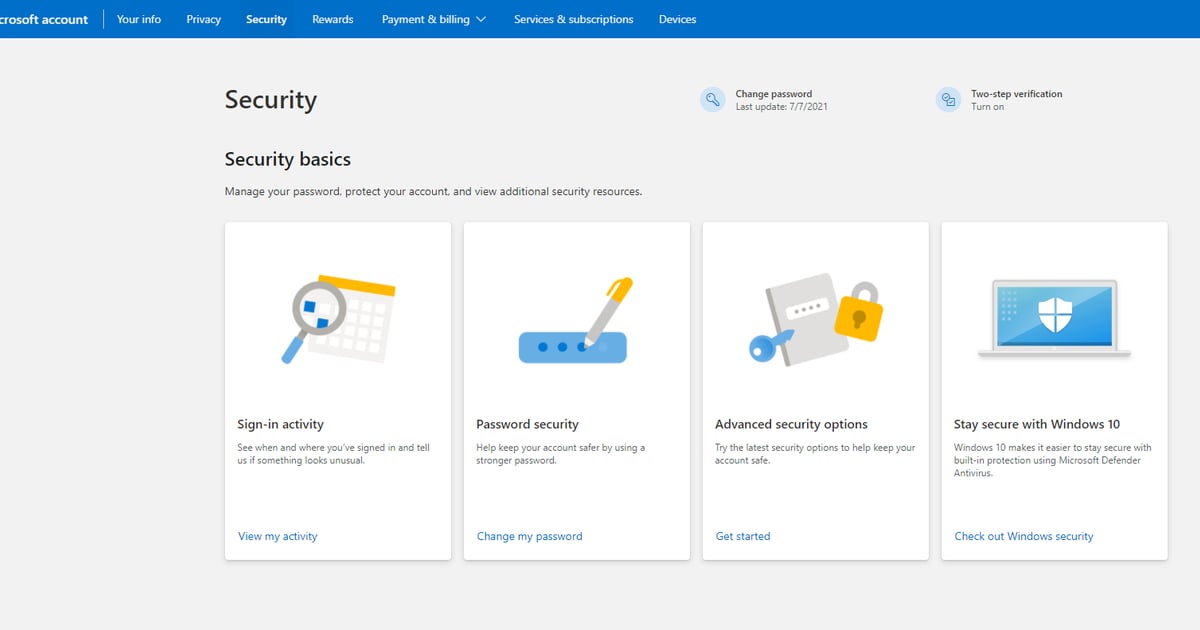Open Check out Windows security

click(1023, 536)
